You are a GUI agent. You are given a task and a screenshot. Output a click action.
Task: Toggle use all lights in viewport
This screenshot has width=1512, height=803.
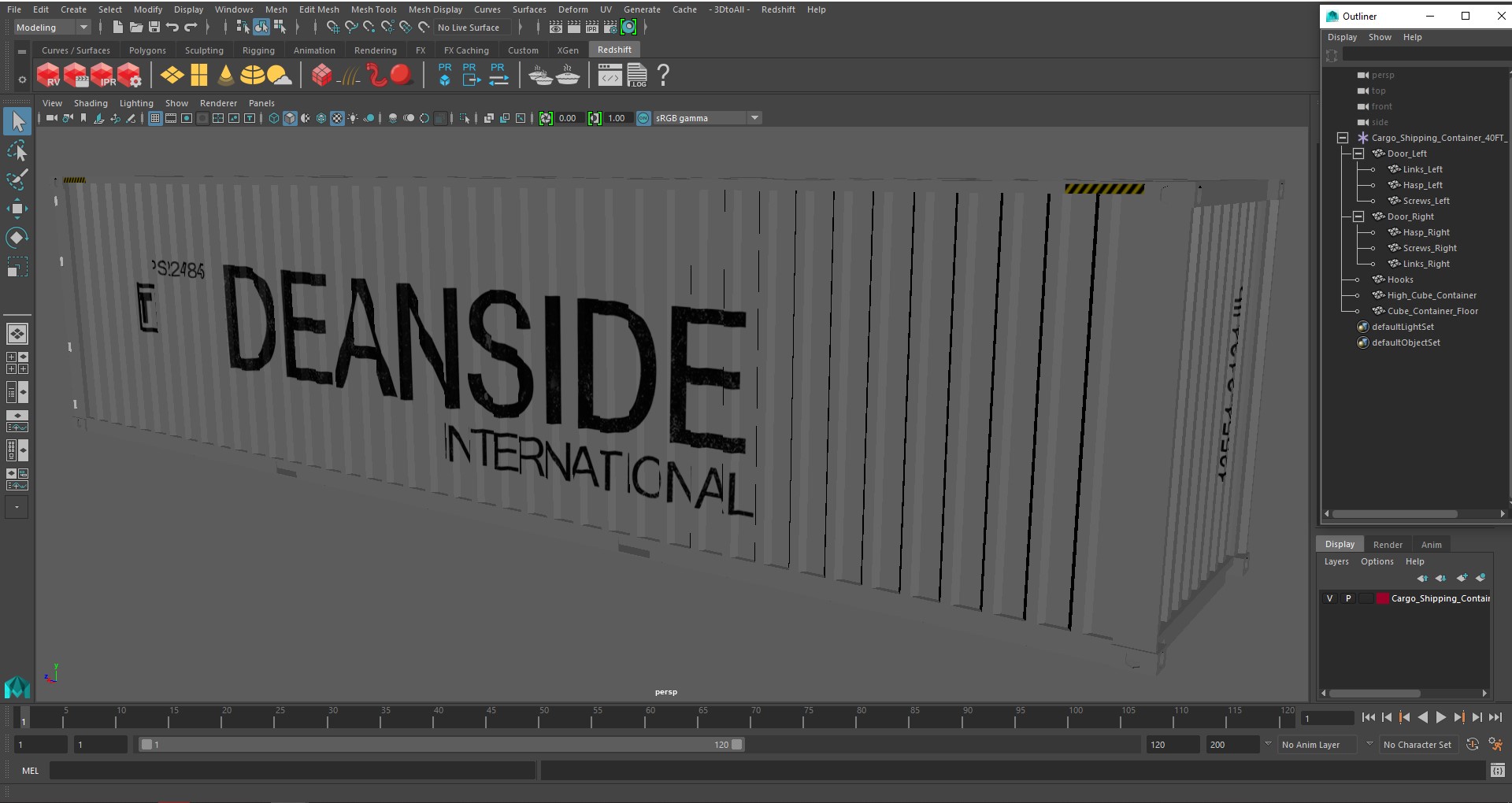(x=353, y=118)
